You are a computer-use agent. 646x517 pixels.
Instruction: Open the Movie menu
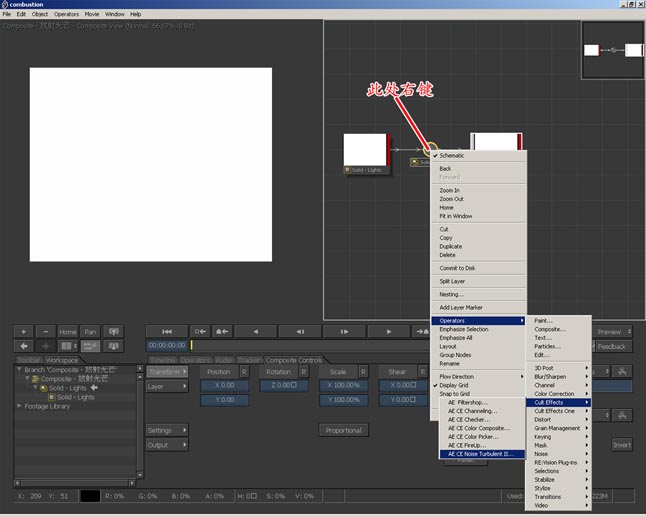pos(91,14)
